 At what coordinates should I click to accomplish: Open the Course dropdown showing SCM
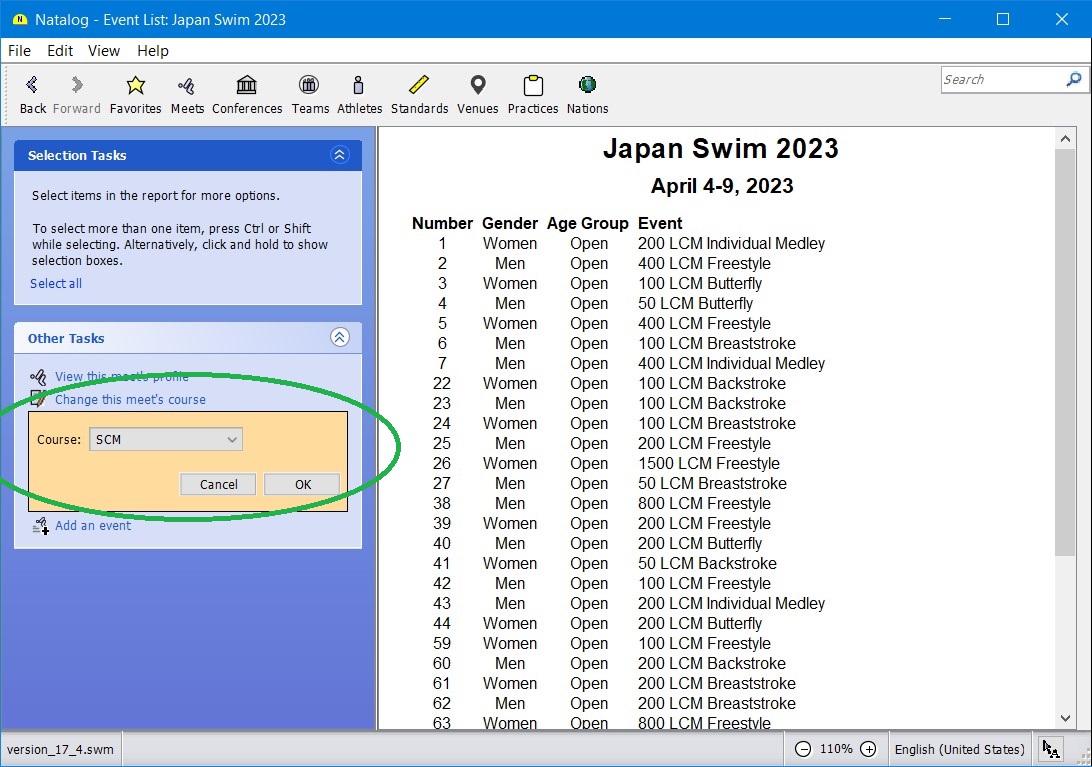point(166,440)
